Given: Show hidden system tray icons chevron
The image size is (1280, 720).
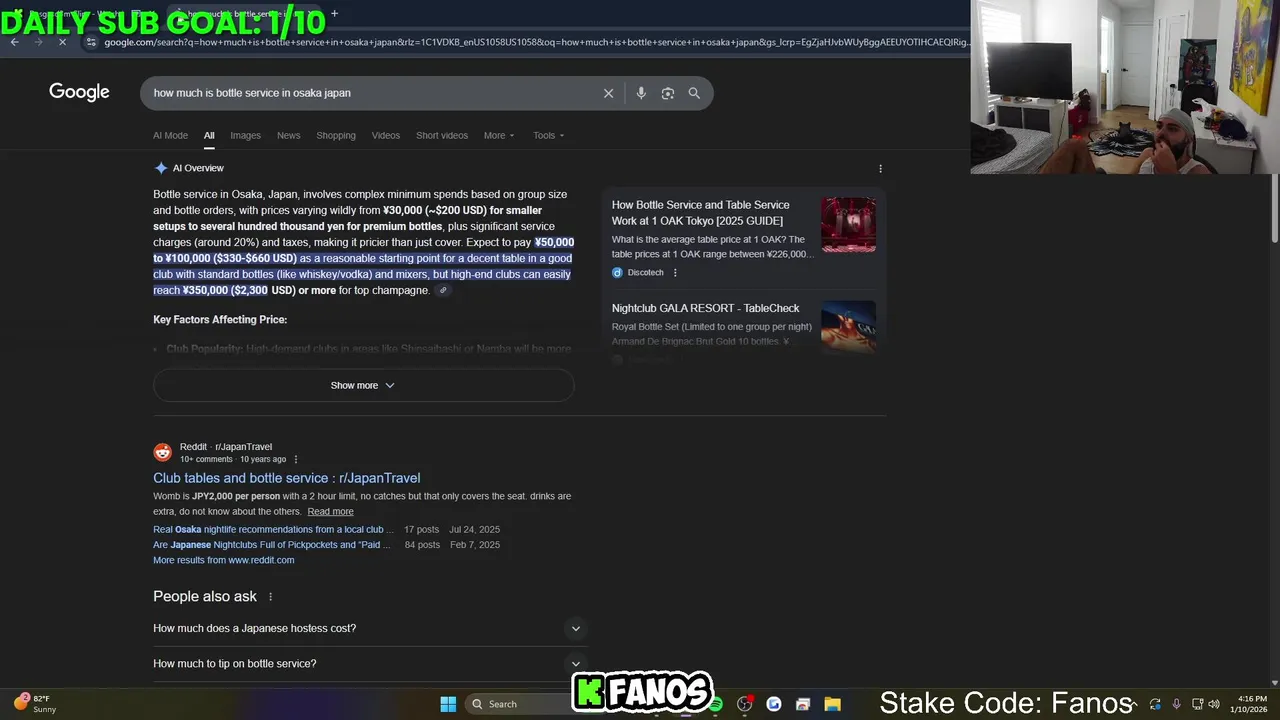Looking at the screenshot, I should point(1134,704).
